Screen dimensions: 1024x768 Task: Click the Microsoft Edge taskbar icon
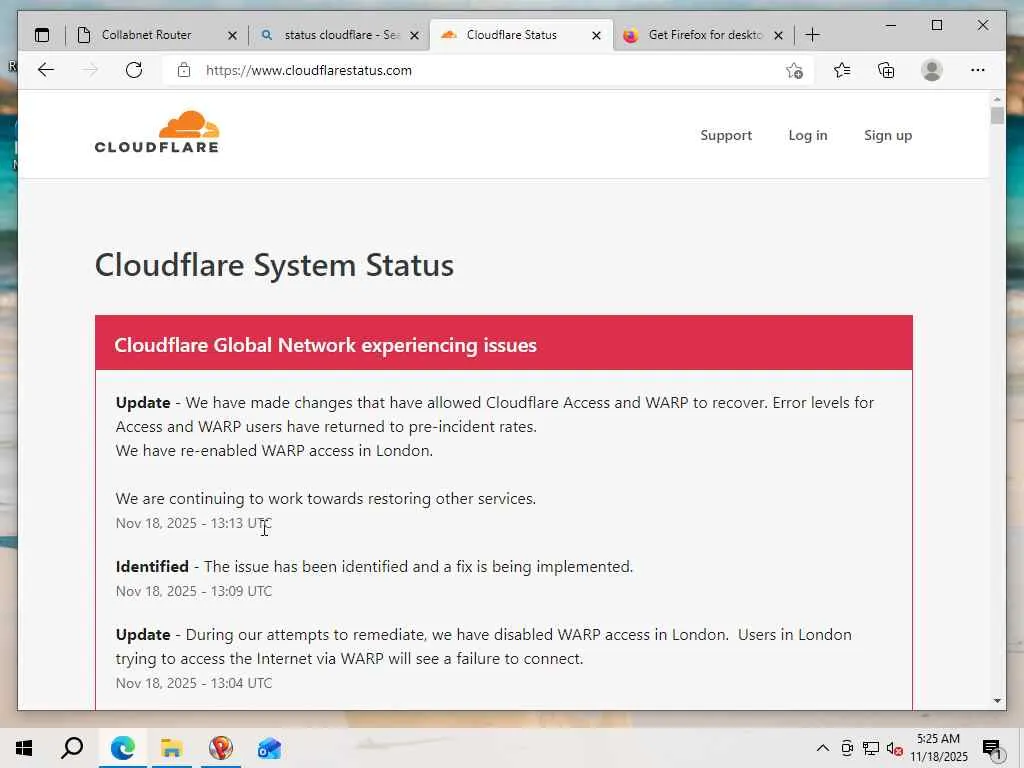coord(123,748)
